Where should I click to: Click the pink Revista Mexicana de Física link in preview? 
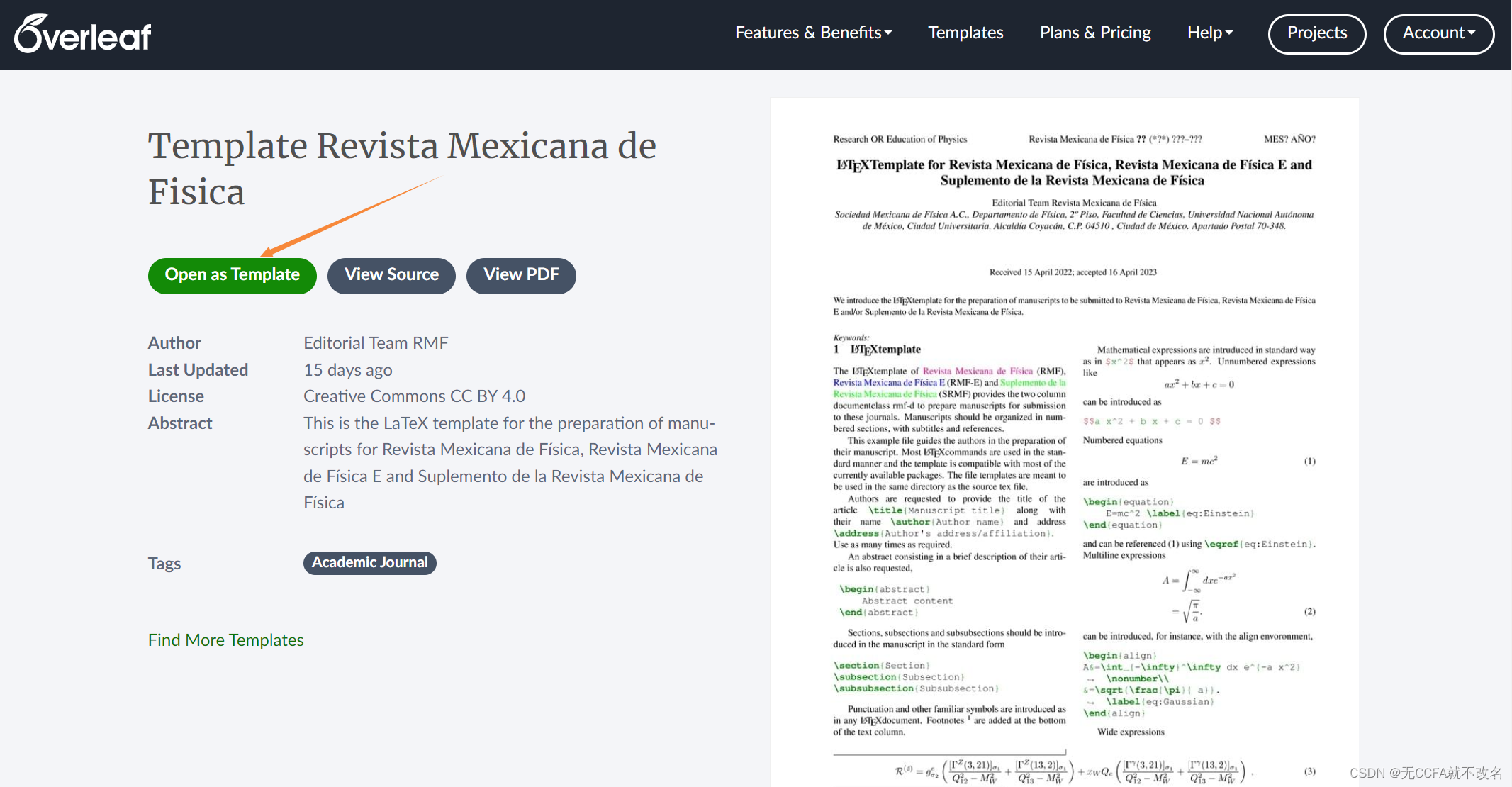(x=978, y=371)
